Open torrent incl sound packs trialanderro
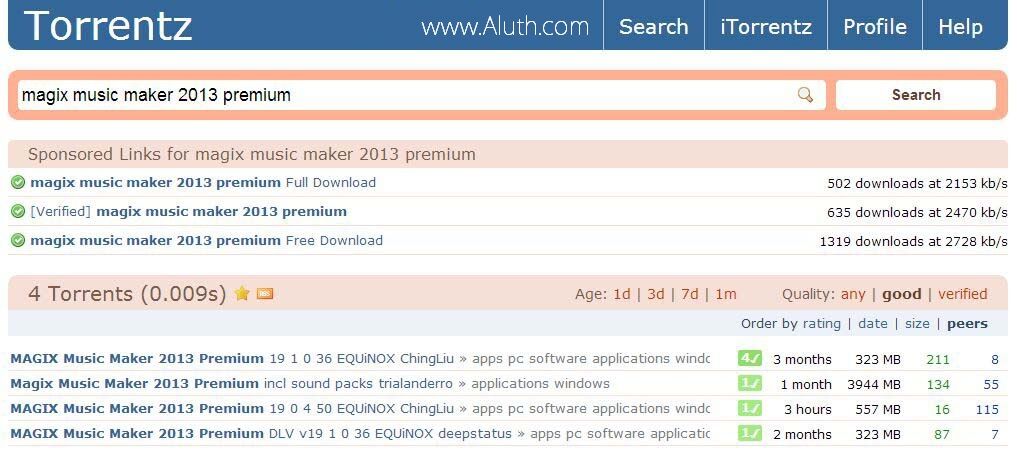 tap(232, 383)
